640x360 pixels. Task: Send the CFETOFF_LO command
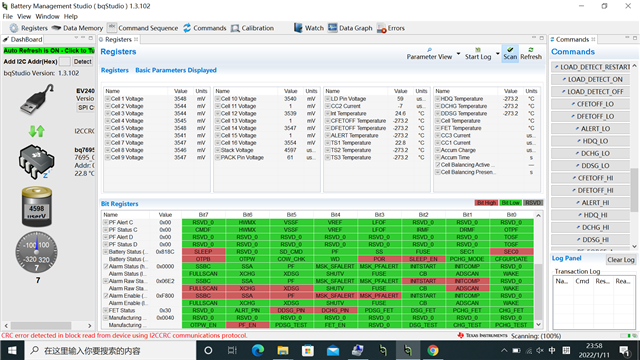tap(592, 104)
